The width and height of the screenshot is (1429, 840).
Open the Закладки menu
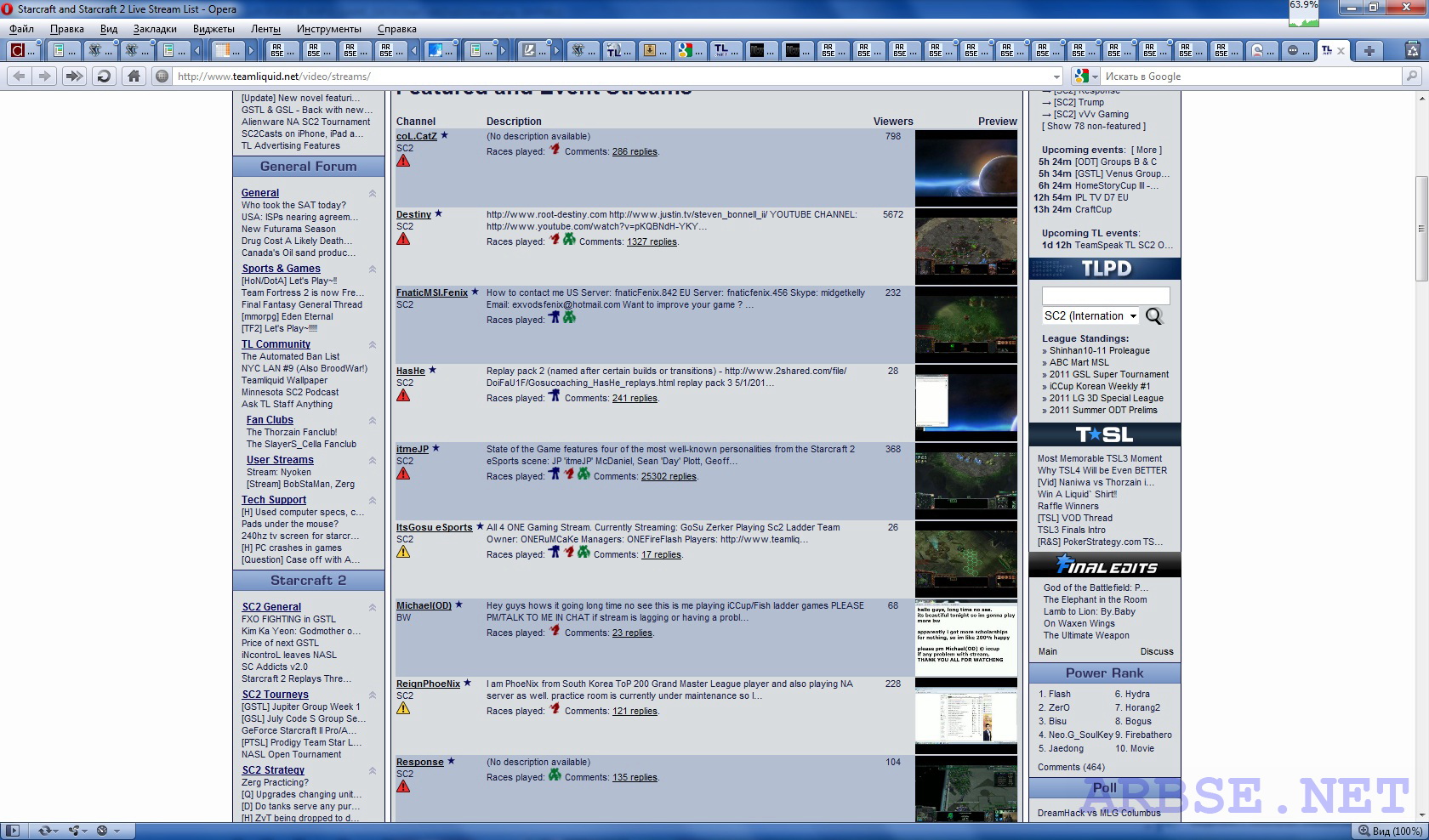[x=155, y=29]
